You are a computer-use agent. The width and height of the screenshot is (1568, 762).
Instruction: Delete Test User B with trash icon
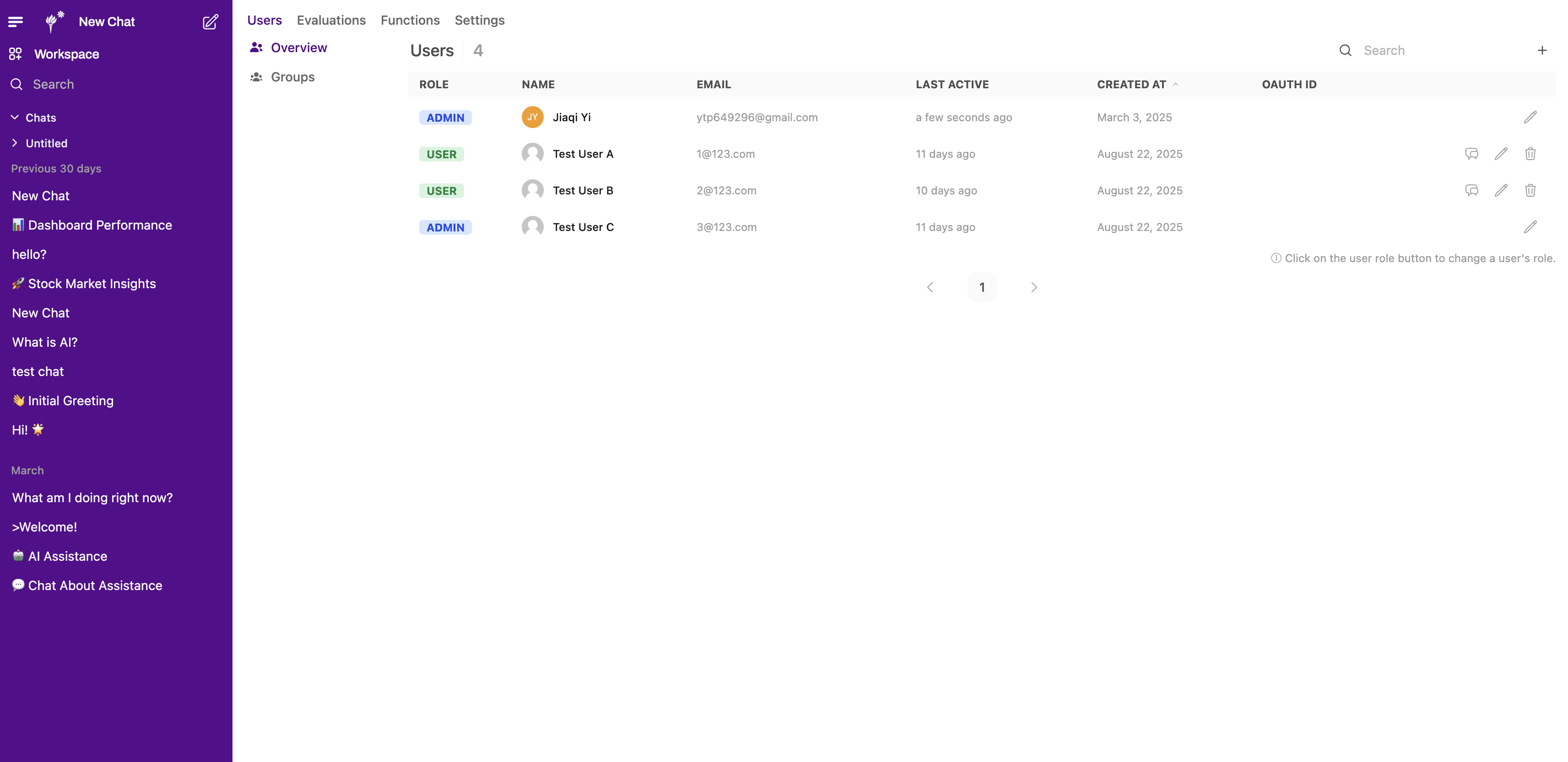[x=1530, y=190]
